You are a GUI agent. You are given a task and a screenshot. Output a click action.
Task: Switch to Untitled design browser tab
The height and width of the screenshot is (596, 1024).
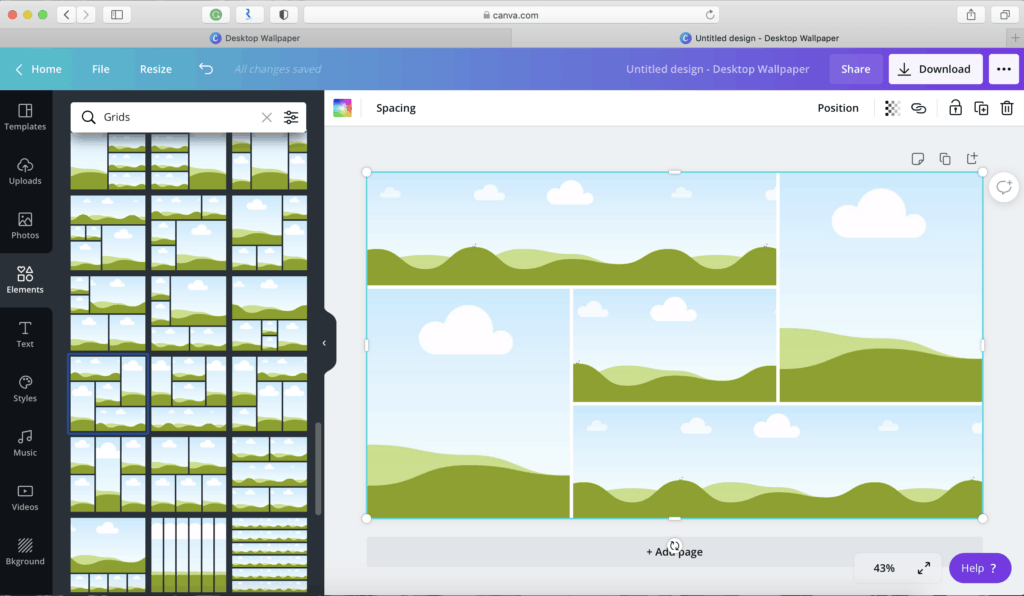tap(759, 38)
